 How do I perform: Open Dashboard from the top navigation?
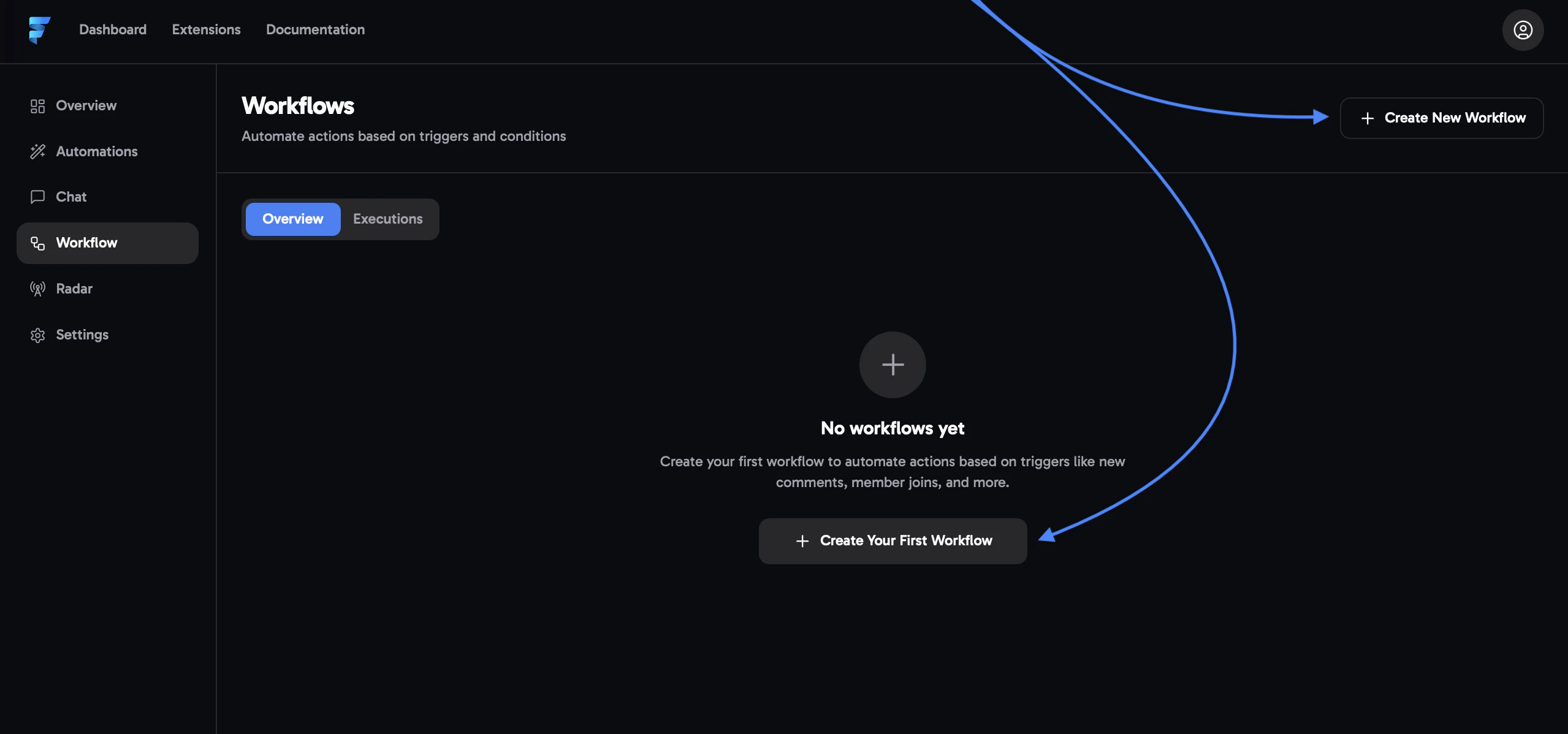pos(113,29)
